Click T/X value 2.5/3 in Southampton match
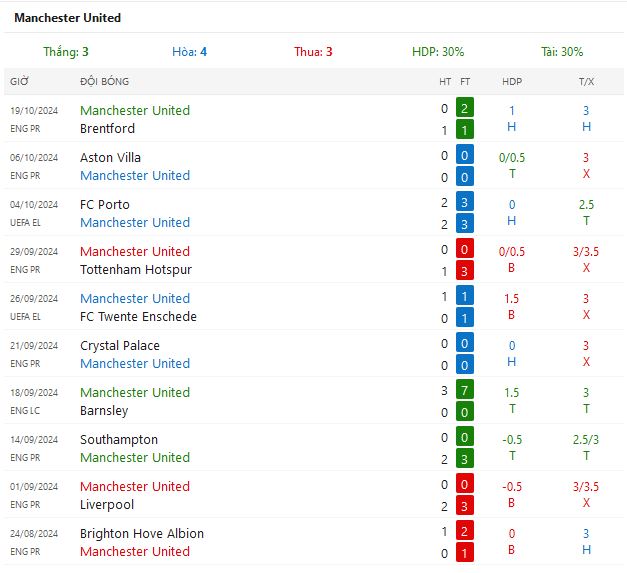The width and height of the screenshot is (627, 573). 586,440
